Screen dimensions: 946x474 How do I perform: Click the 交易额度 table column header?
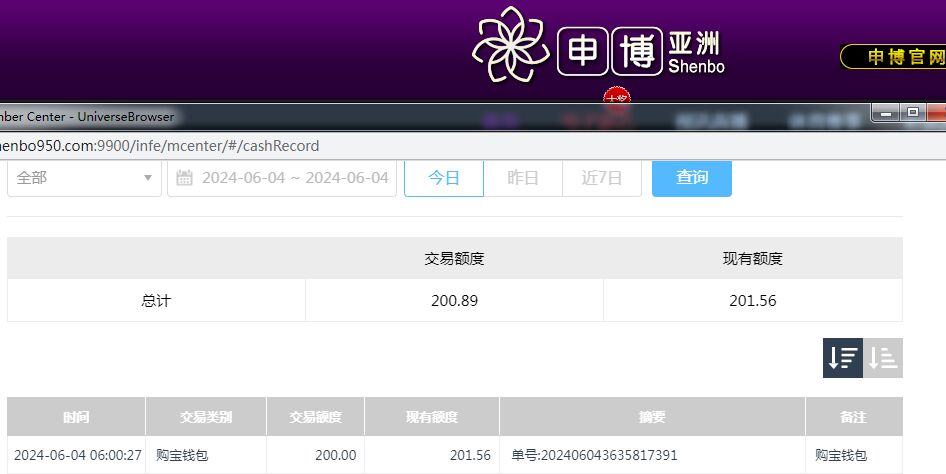point(315,416)
